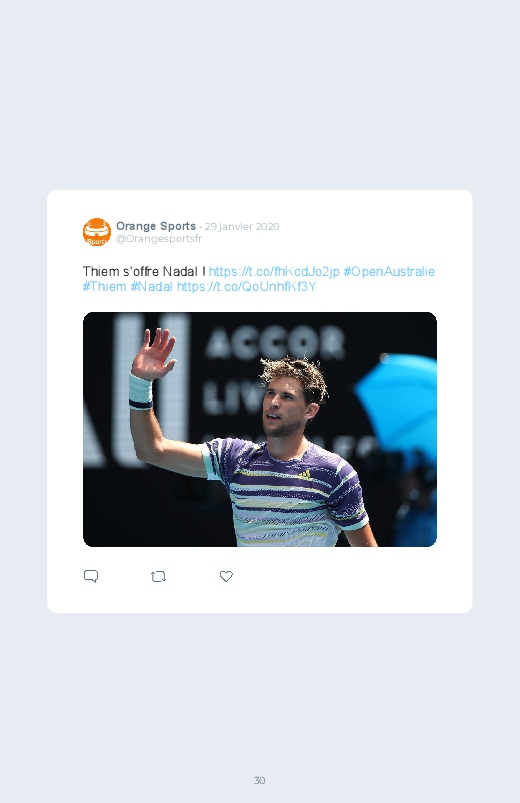Open the #Nadal hashtag
This screenshot has width=520, height=803.
point(151,286)
